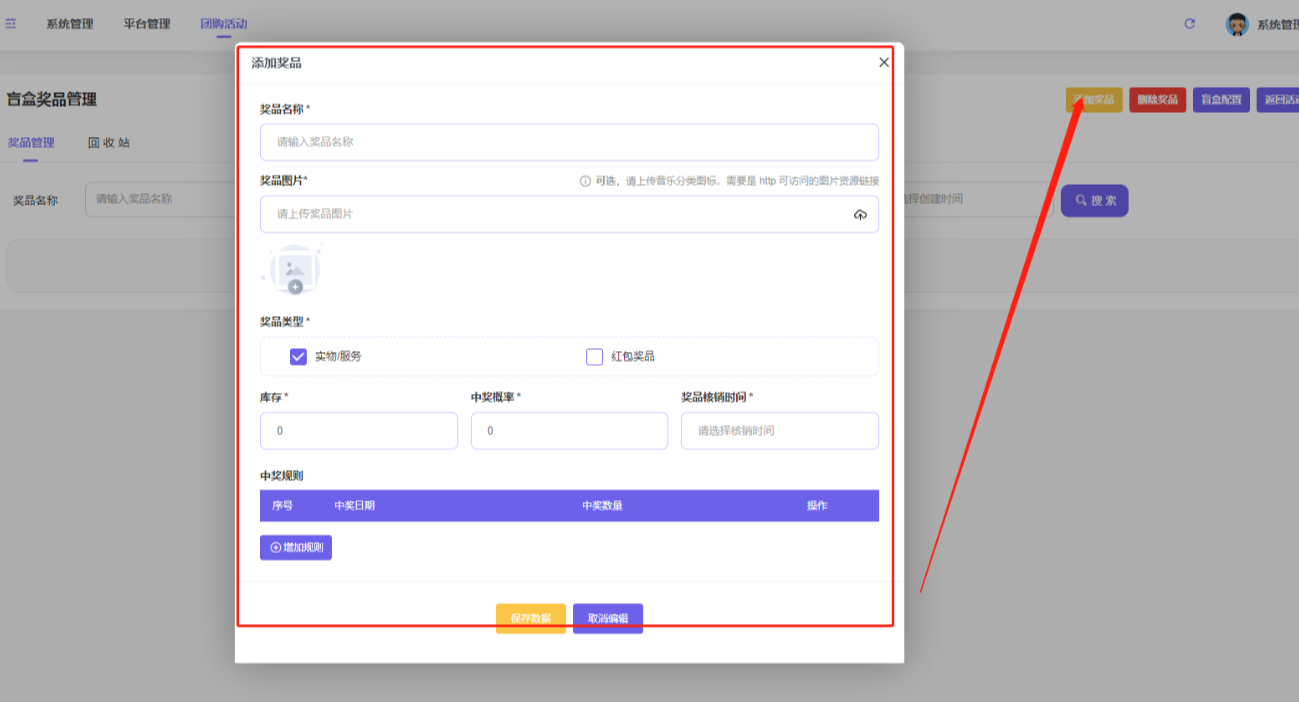
Task: Toggle the prize type 实物/服务 option
Action: [x=297, y=355]
